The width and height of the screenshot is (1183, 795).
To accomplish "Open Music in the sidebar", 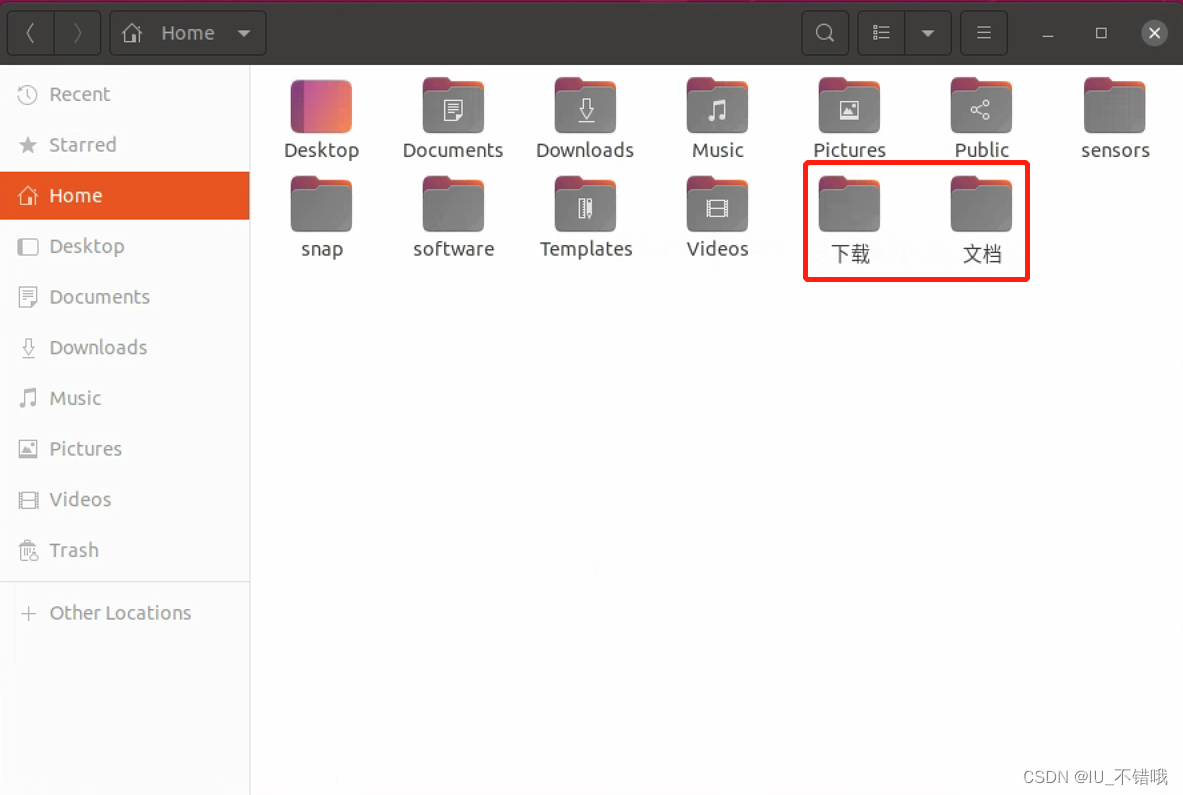I will 125,398.
